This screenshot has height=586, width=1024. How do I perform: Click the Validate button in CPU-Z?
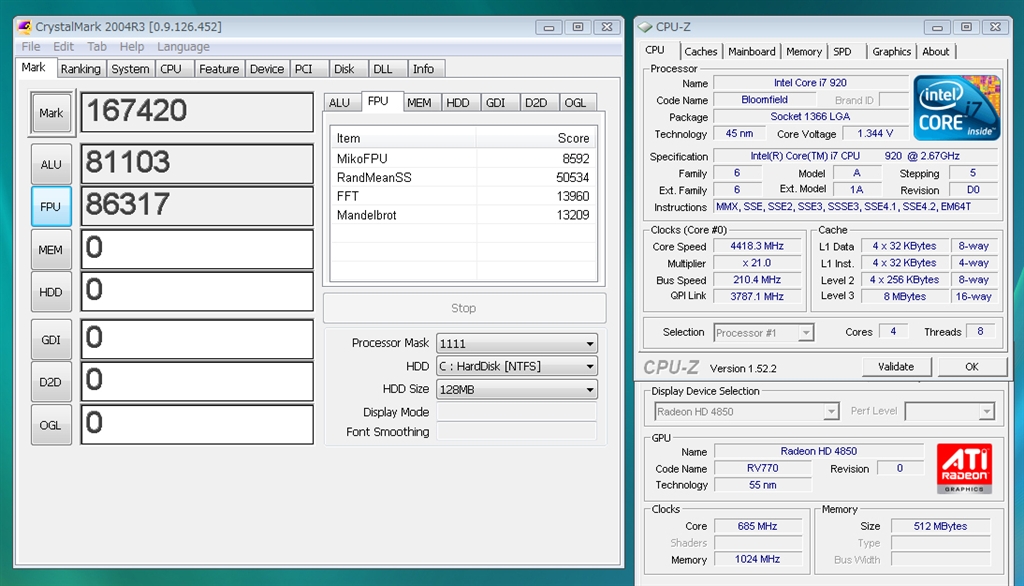(895, 367)
